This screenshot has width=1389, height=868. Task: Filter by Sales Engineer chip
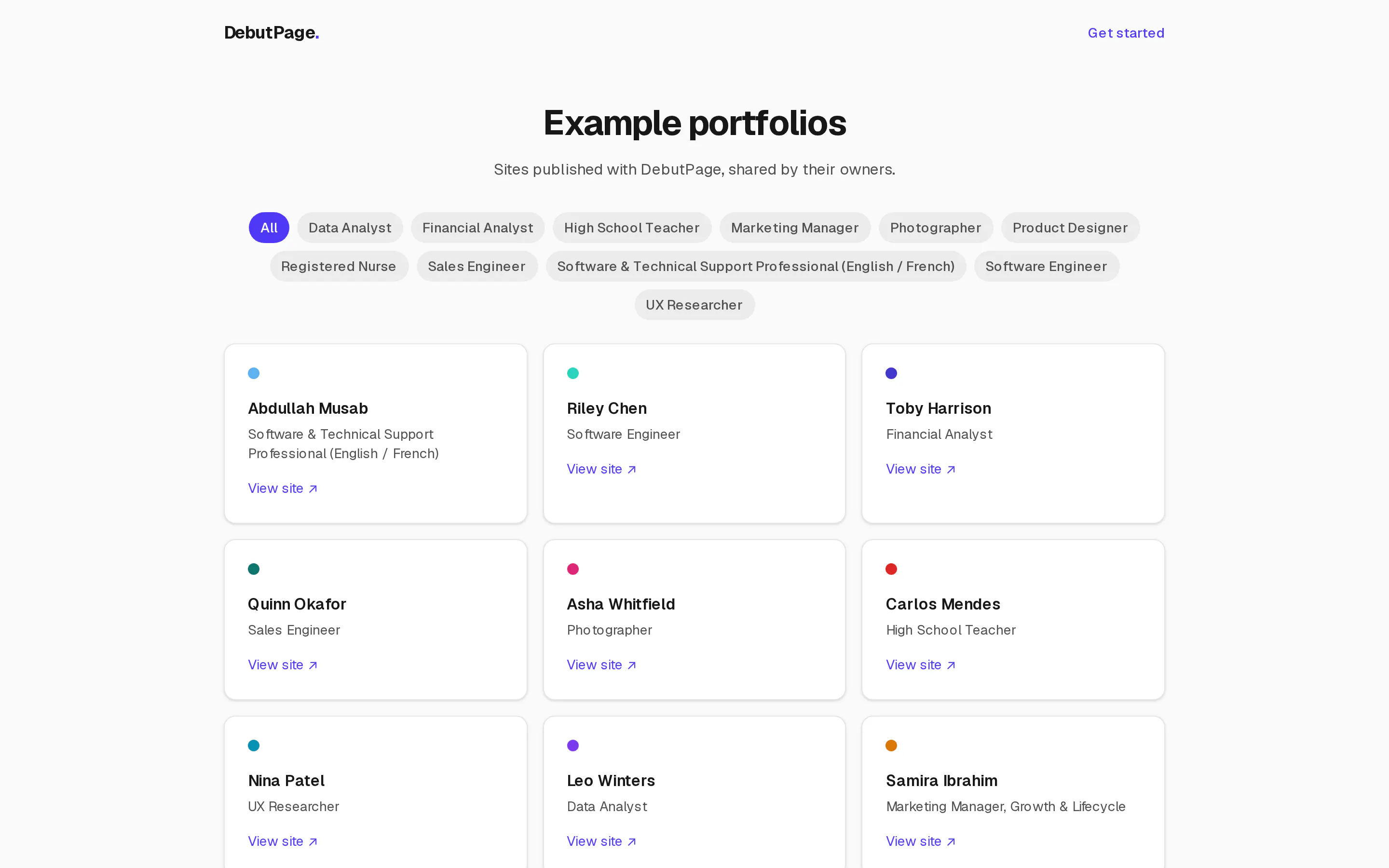pos(477,266)
